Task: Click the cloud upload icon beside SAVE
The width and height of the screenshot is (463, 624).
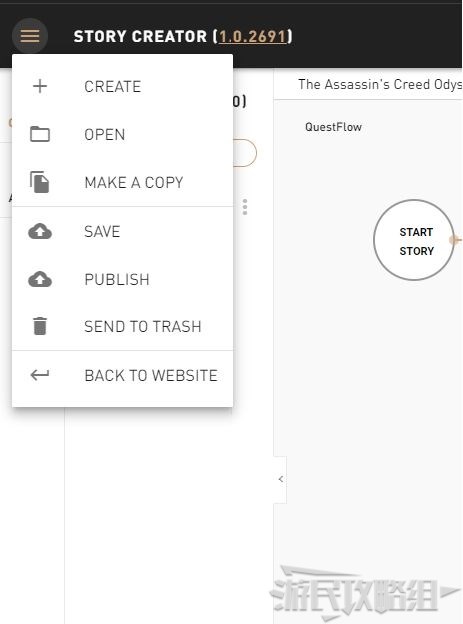Action: tap(40, 231)
